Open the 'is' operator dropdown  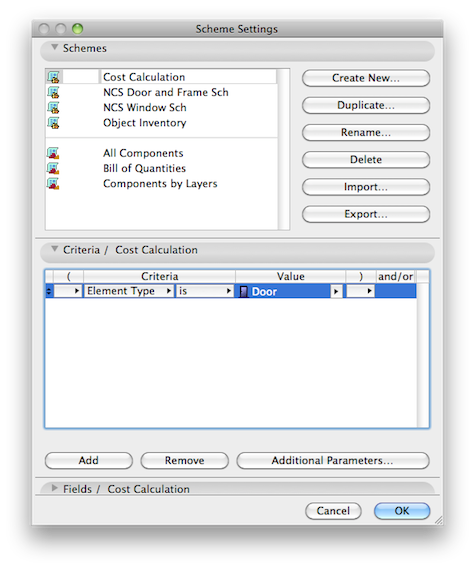coord(205,291)
